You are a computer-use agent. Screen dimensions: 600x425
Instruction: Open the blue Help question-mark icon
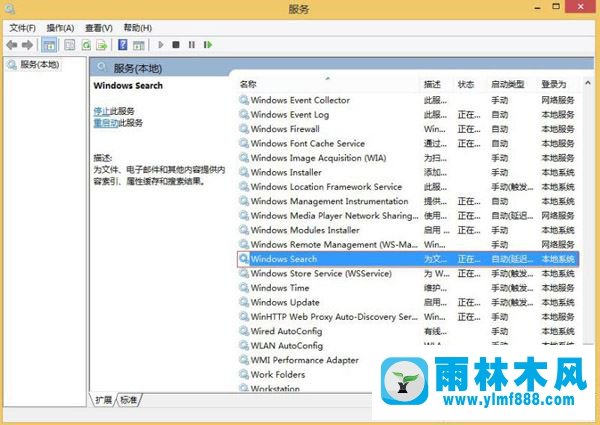[122, 45]
